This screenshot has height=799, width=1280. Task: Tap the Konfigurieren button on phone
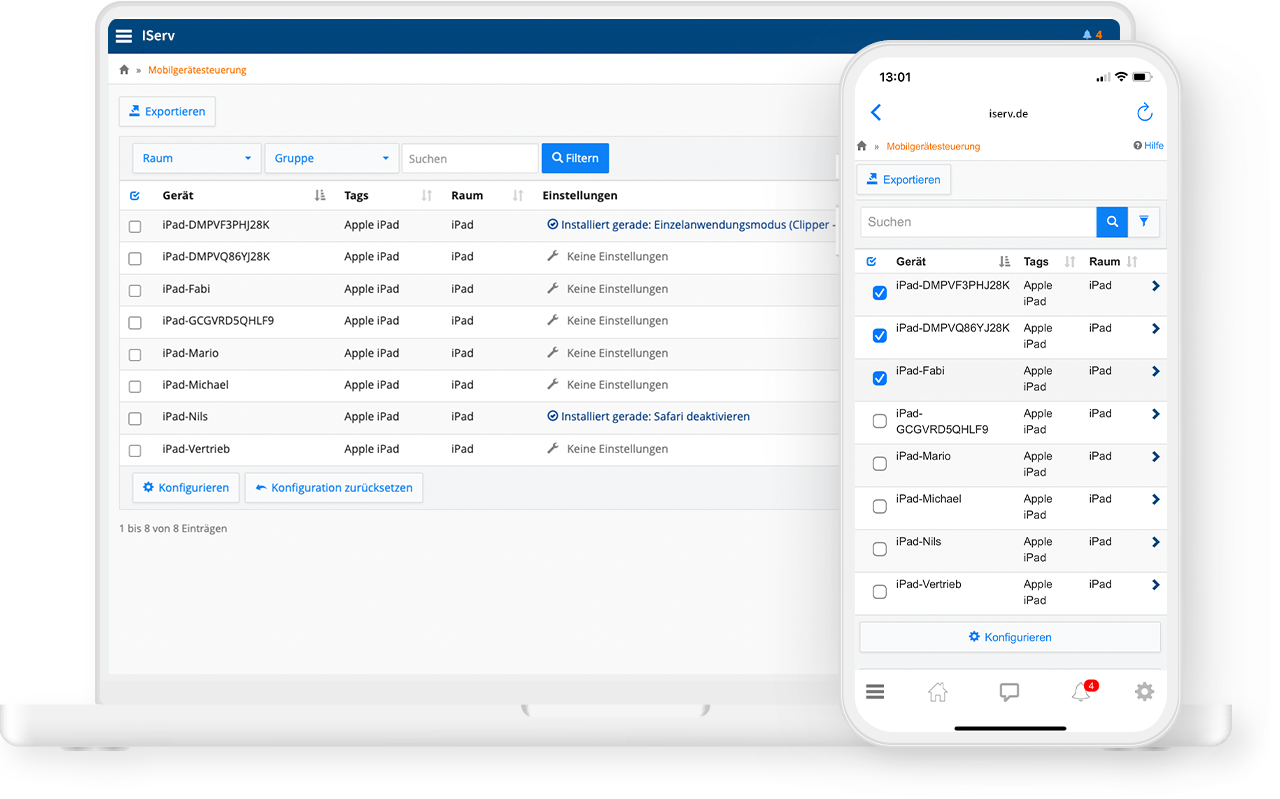click(x=1010, y=637)
